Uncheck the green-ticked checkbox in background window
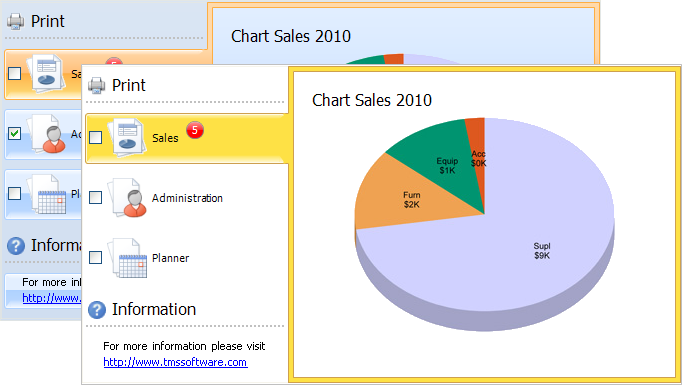The height and width of the screenshot is (385, 682). click(x=14, y=133)
